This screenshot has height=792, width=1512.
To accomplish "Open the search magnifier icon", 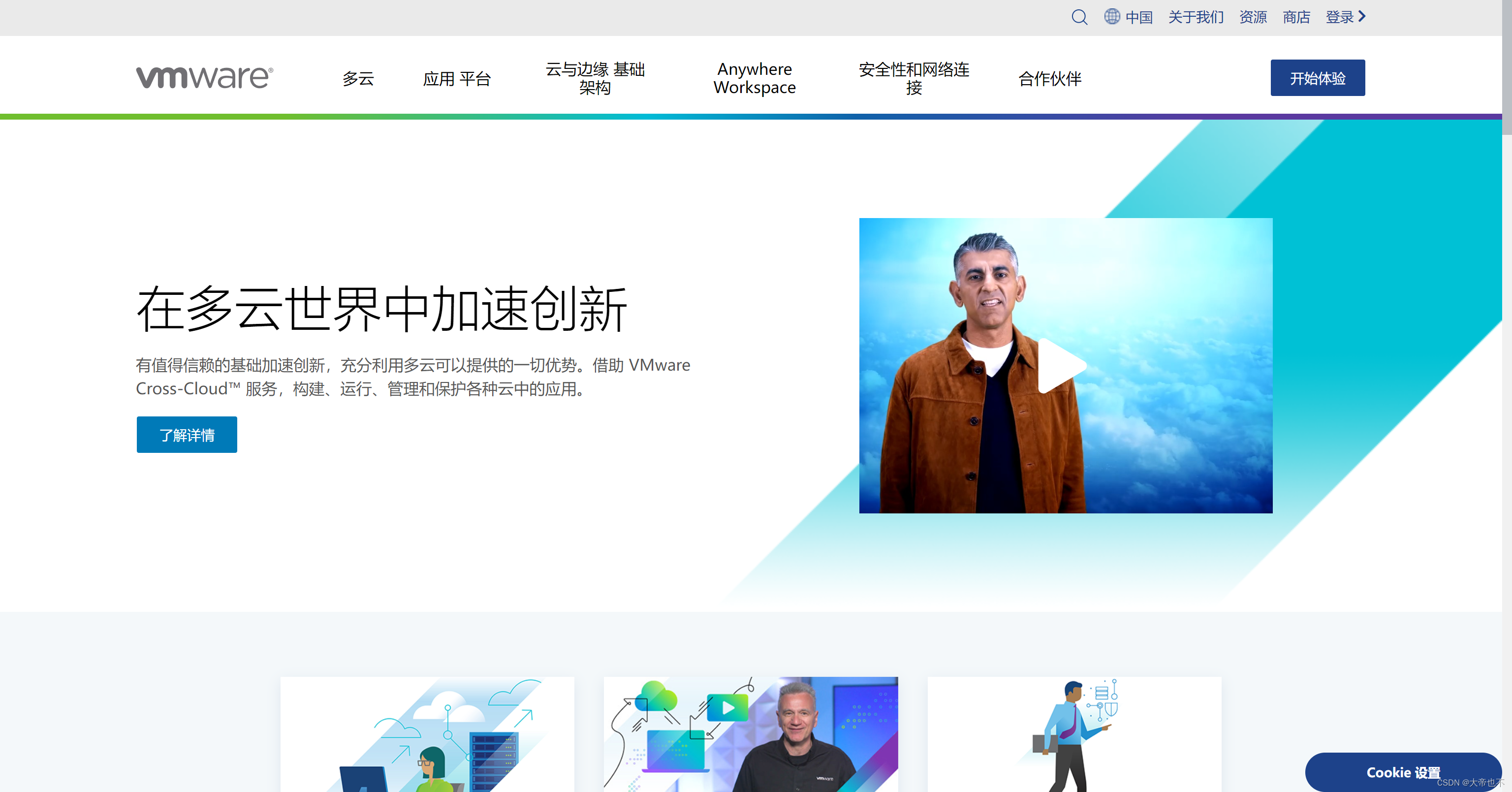I will (x=1079, y=17).
